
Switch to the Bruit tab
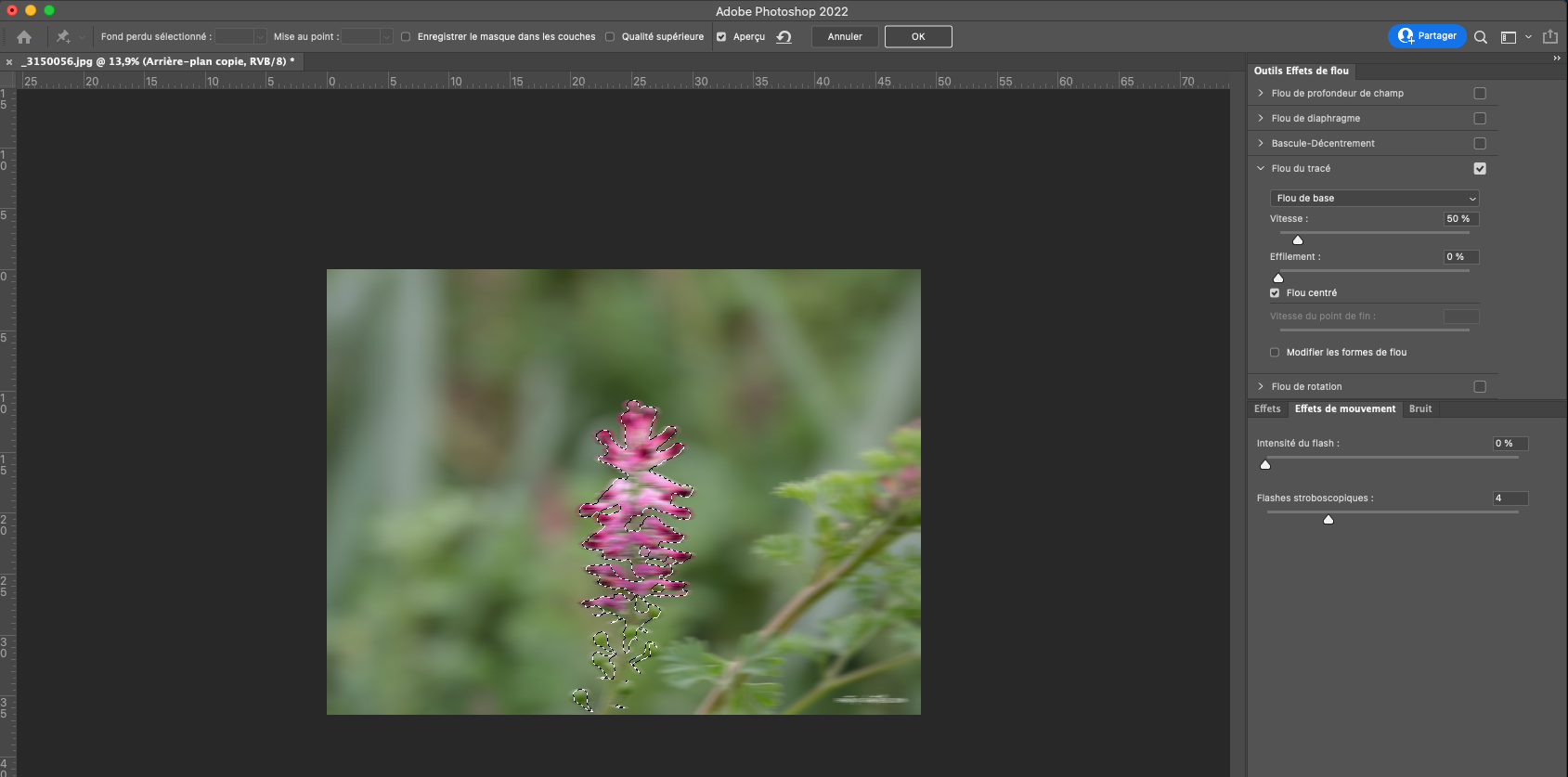coord(1419,409)
